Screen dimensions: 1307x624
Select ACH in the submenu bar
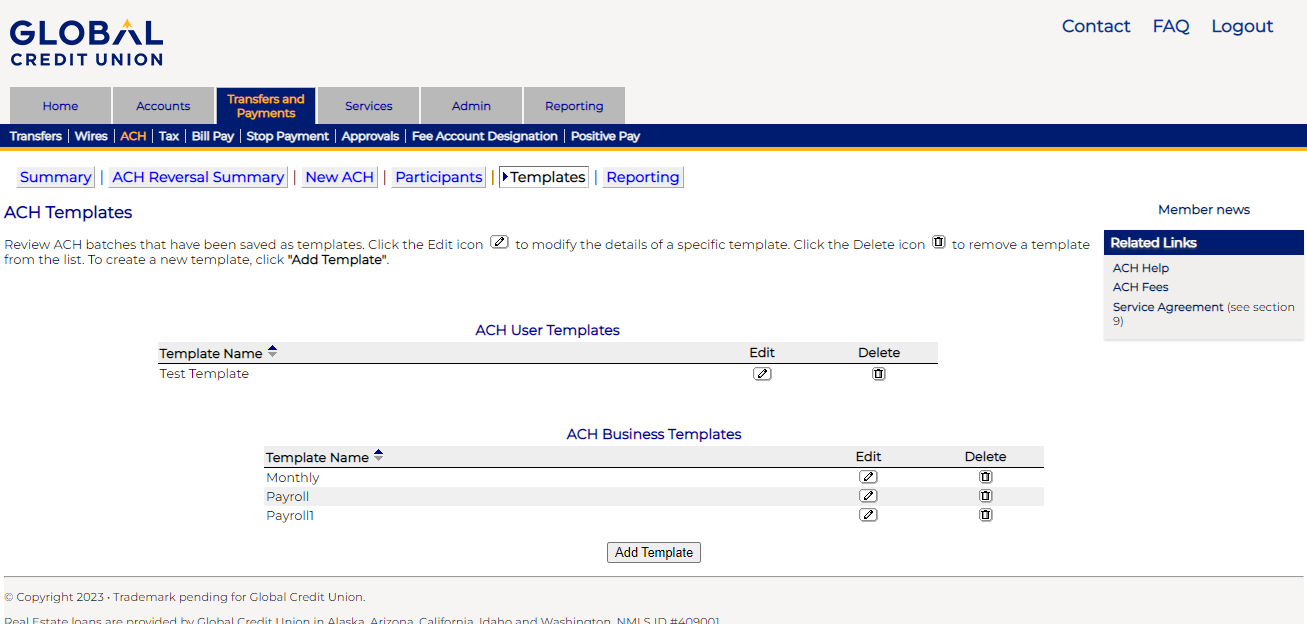click(x=133, y=136)
